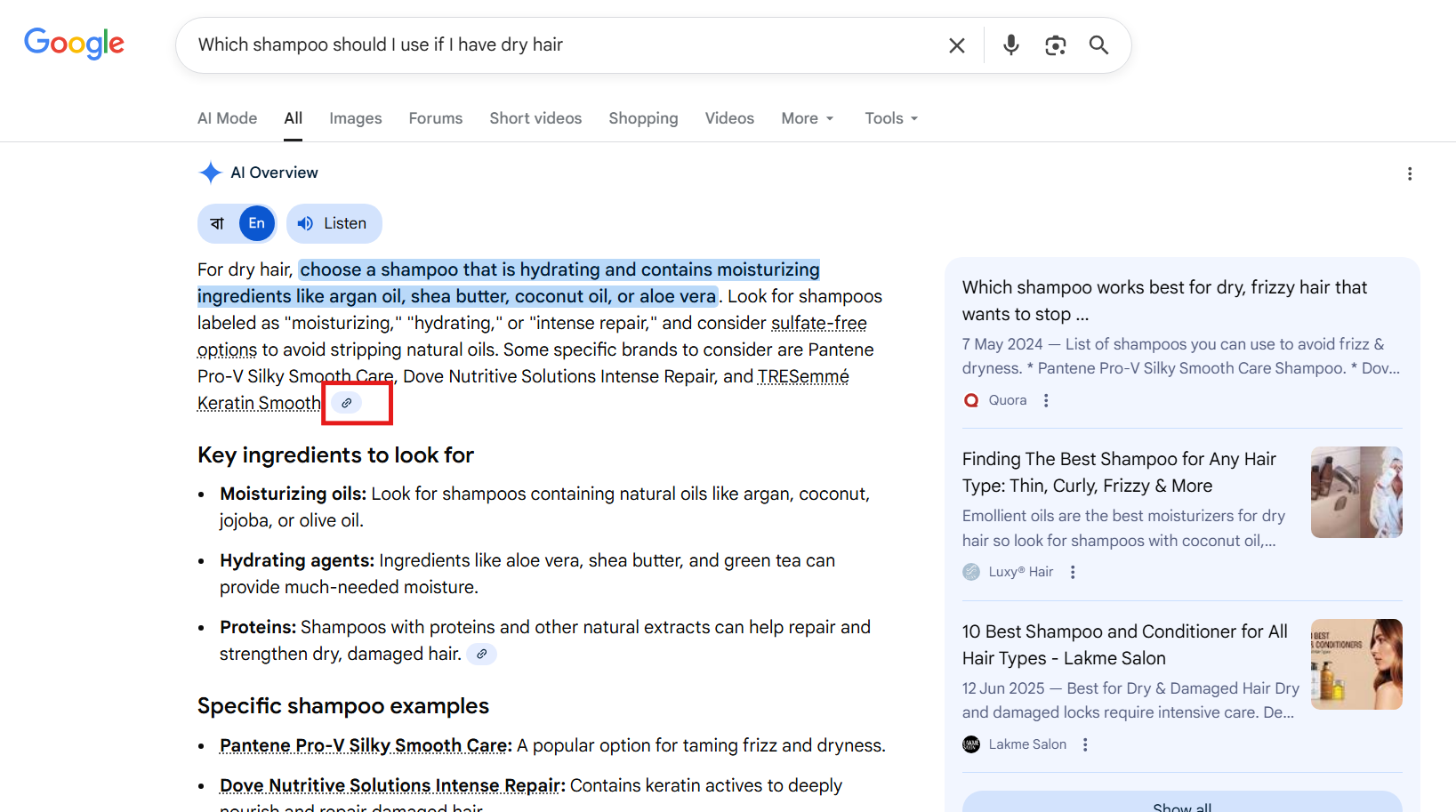Switch to AI Mode tab

click(x=227, y=118)
